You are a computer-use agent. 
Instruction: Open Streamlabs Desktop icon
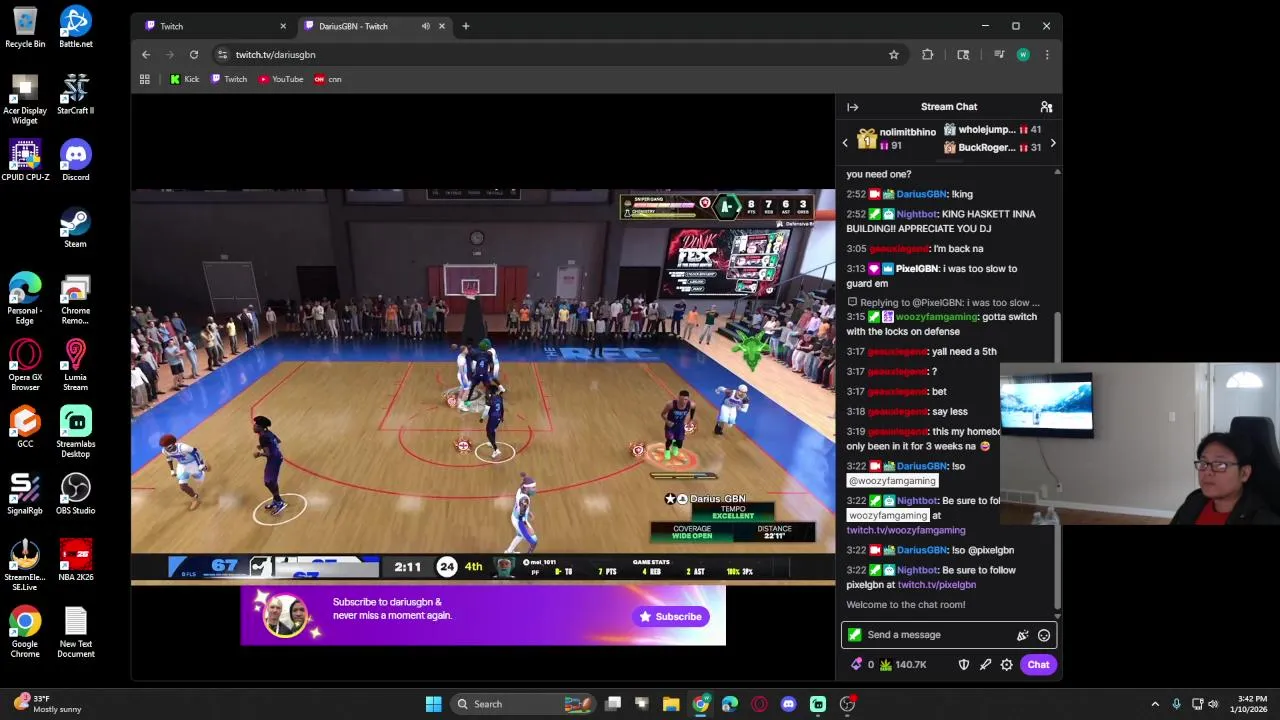click(76, 433)
